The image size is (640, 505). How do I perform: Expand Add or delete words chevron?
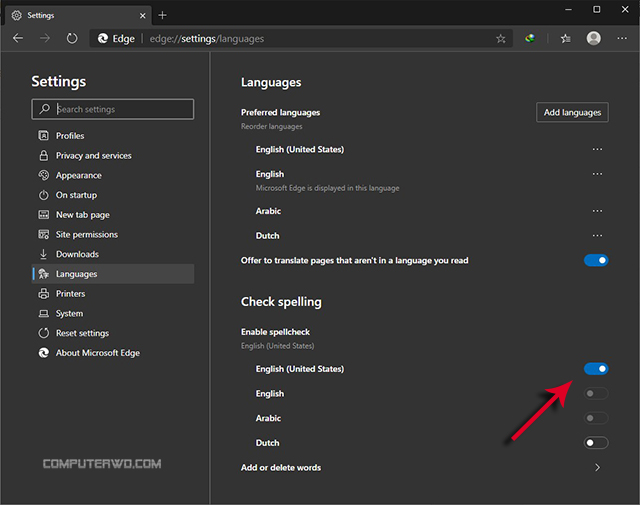coord(597,467)
